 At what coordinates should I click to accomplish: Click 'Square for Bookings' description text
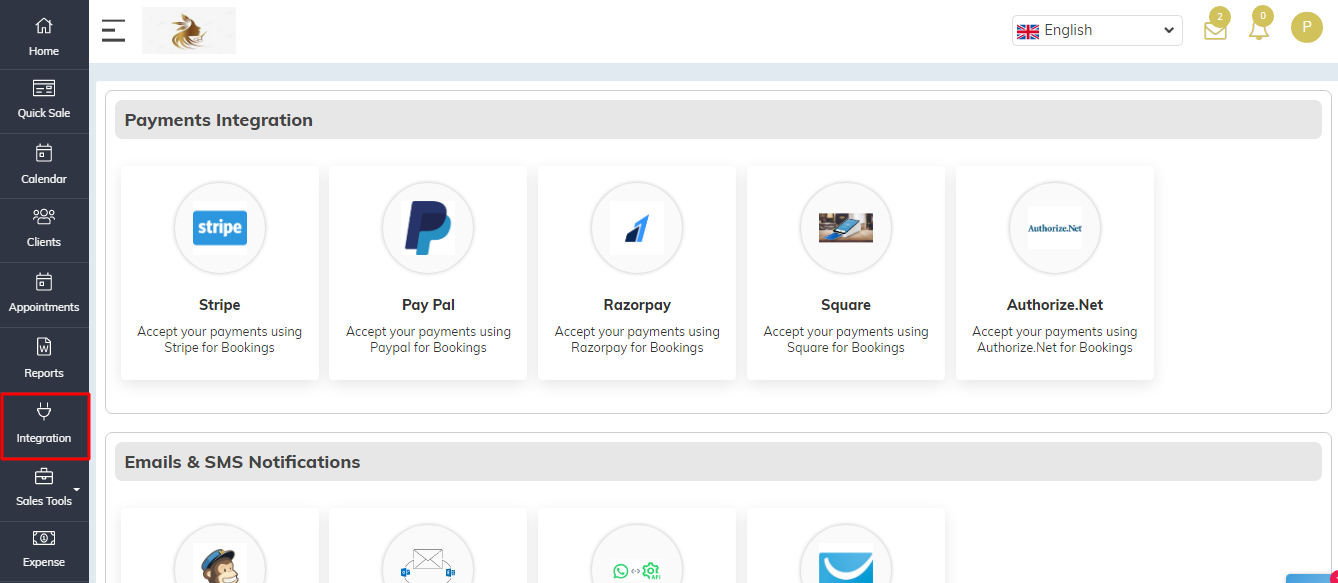tap(846, 348)
